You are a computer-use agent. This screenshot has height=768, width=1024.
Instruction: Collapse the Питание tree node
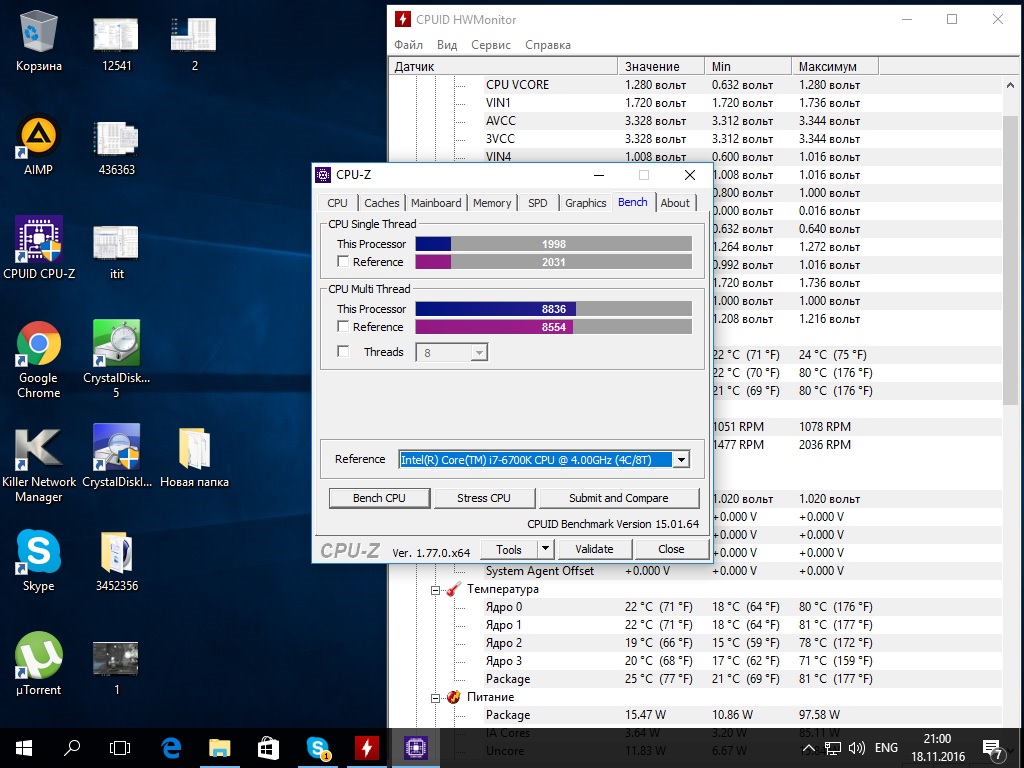click(435, 698)
